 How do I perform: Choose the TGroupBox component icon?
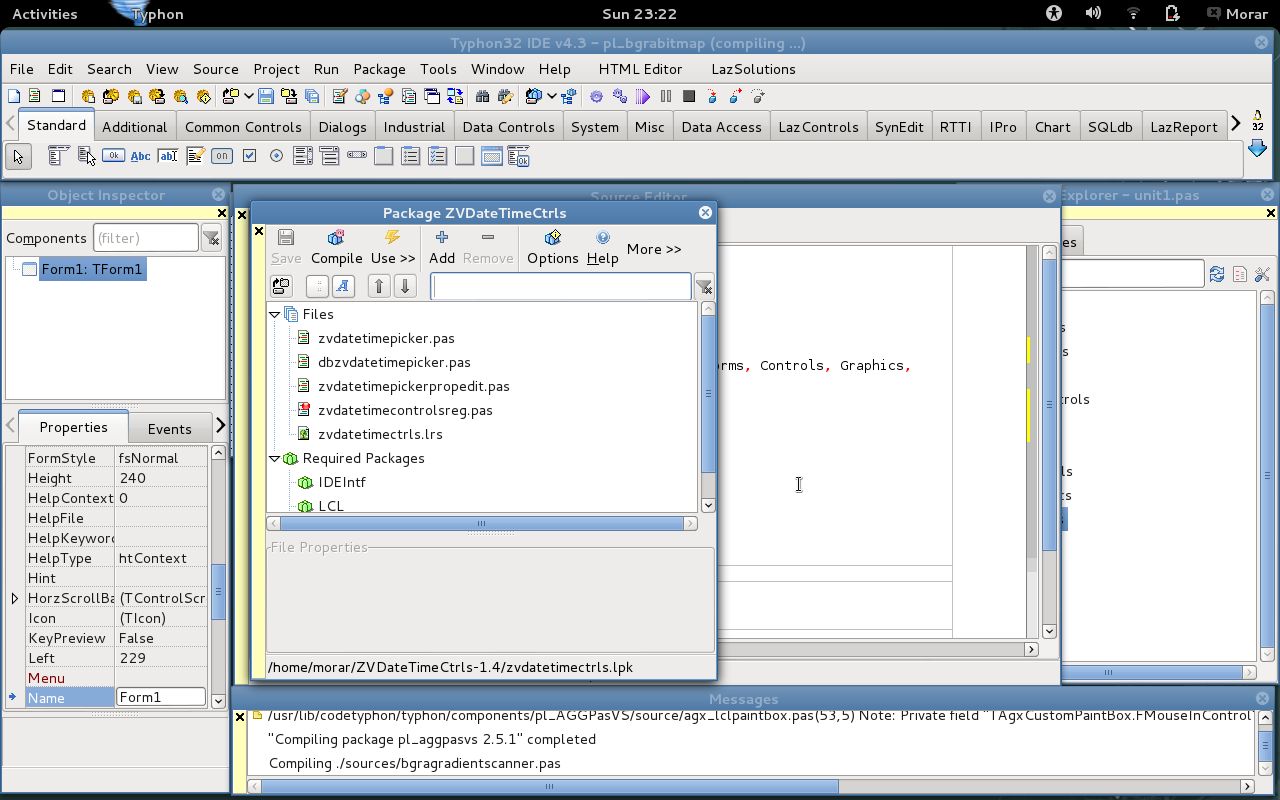[x=384, y=156]
